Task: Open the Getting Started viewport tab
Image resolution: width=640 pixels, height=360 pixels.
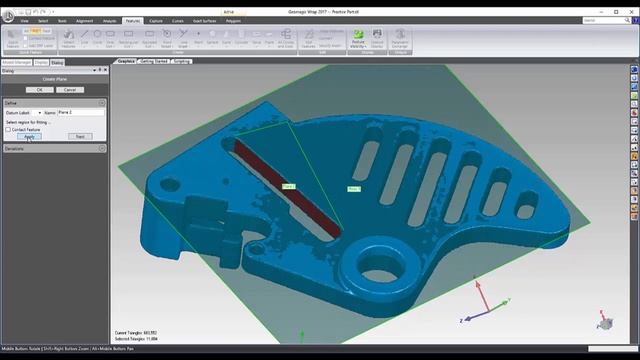Action: [x=154, y=61]
